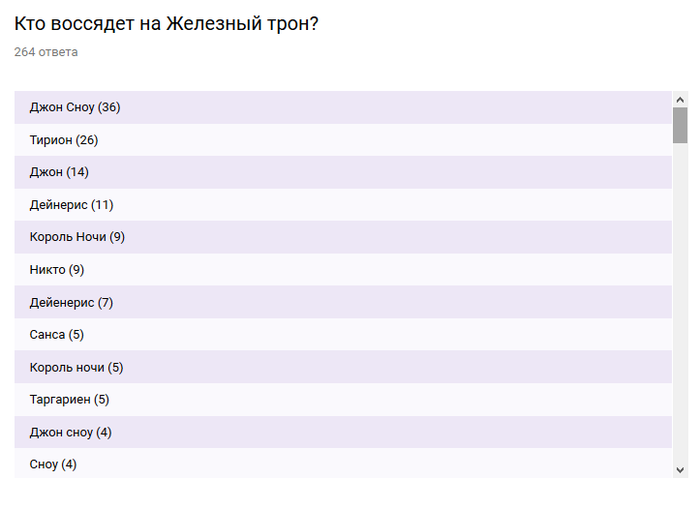Click the scrollbar down arrow
The height and width of the screenshot is (509, 700).
(680, 469)
